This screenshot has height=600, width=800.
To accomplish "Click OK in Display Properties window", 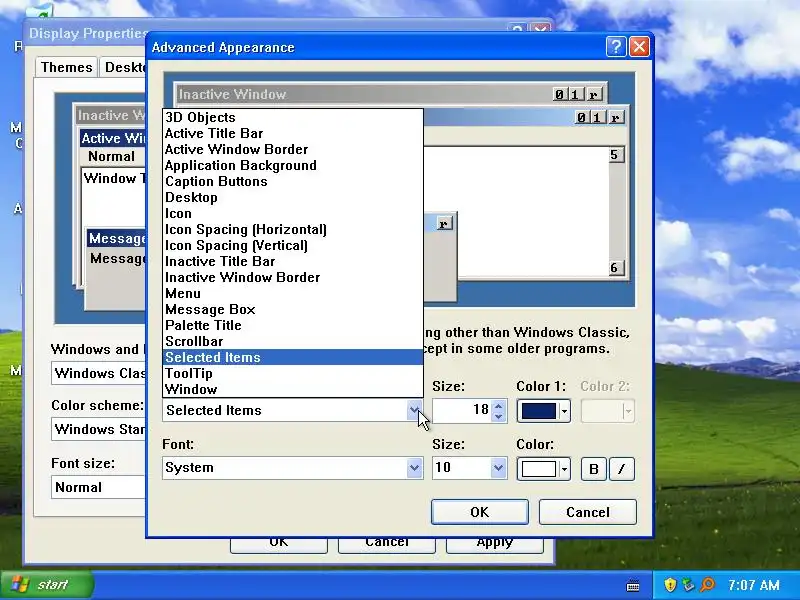I will tap(279, 544).
